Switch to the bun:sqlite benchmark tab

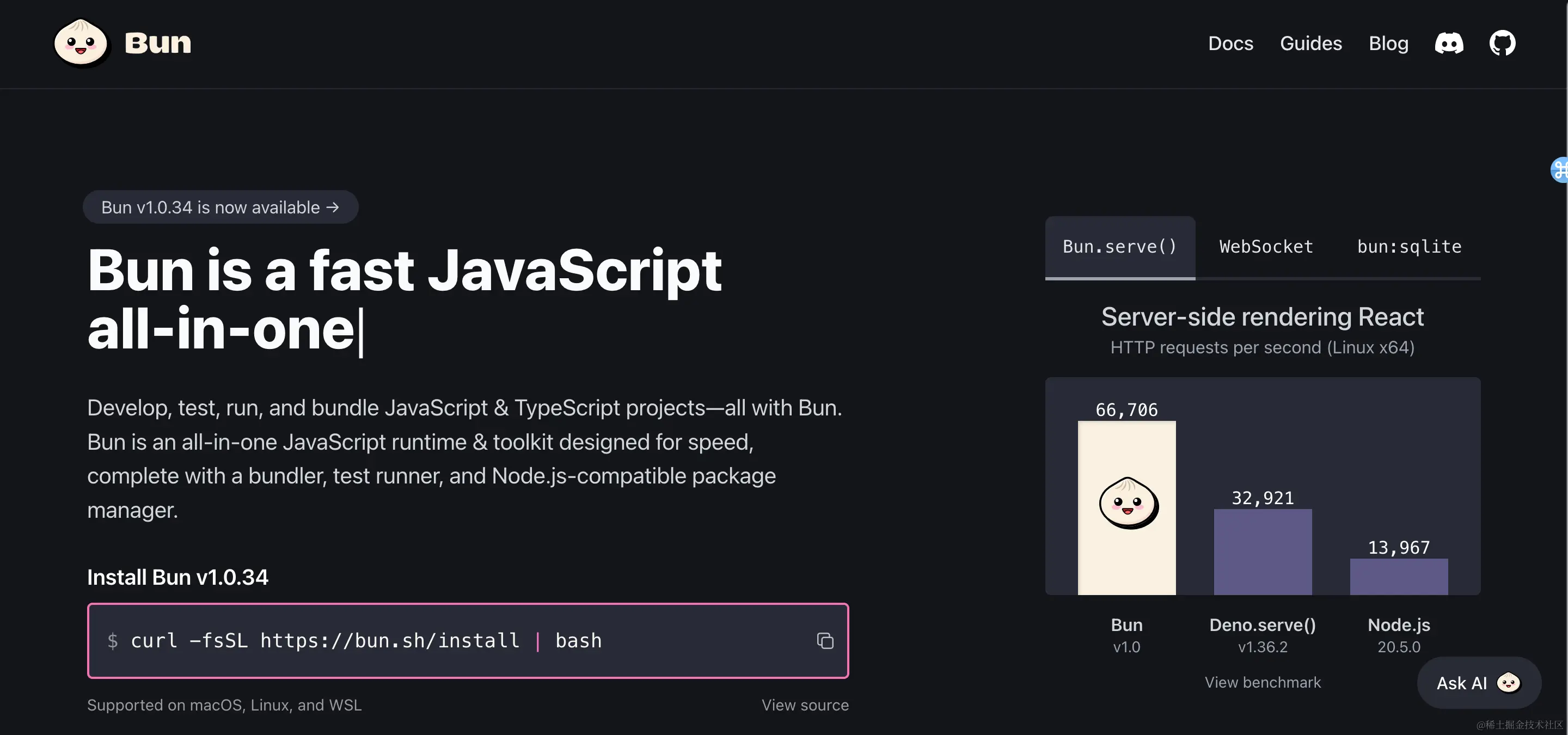(x=1409, y=247)
